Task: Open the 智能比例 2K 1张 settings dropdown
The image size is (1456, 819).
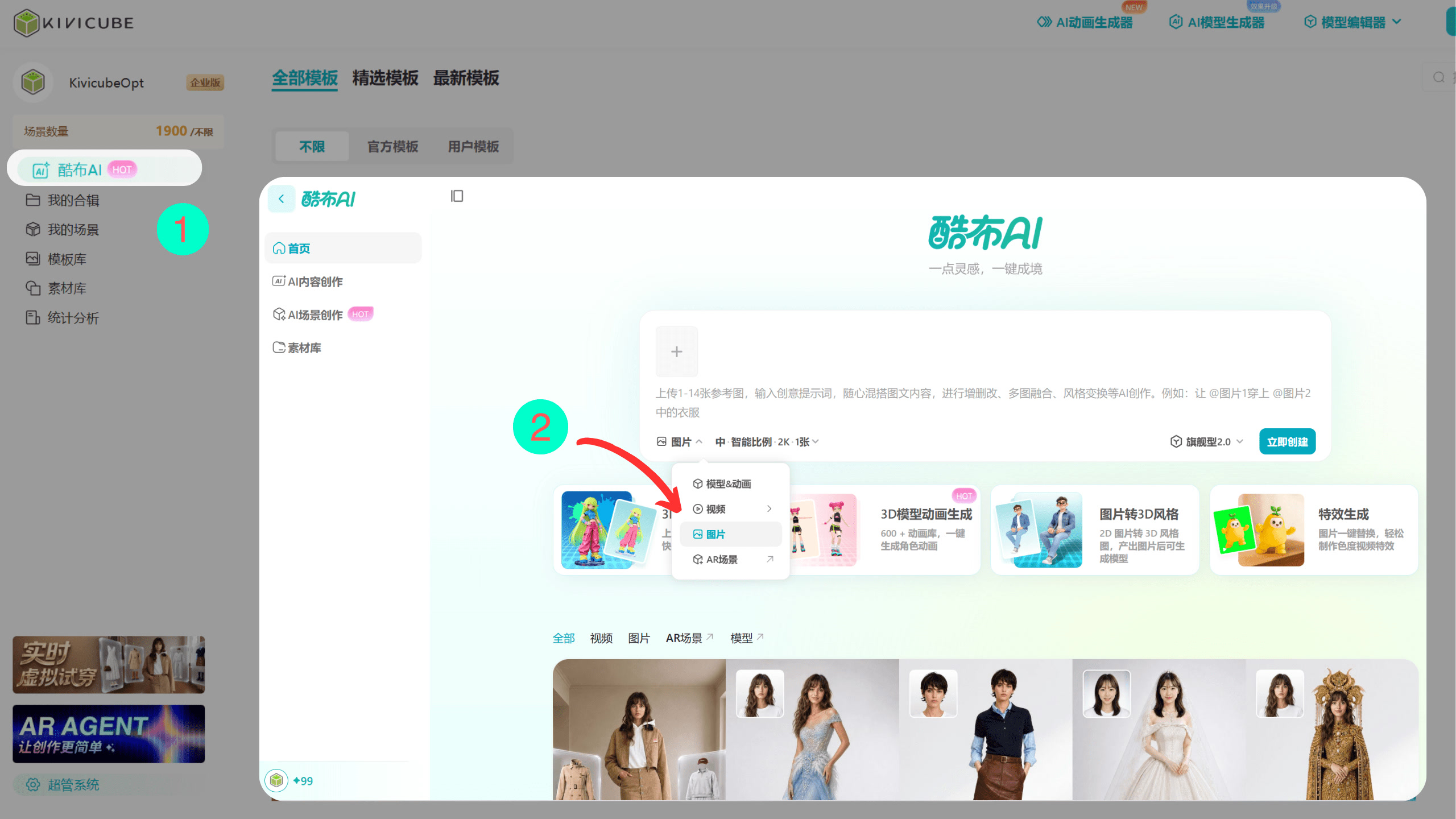Action: point(767,442)
